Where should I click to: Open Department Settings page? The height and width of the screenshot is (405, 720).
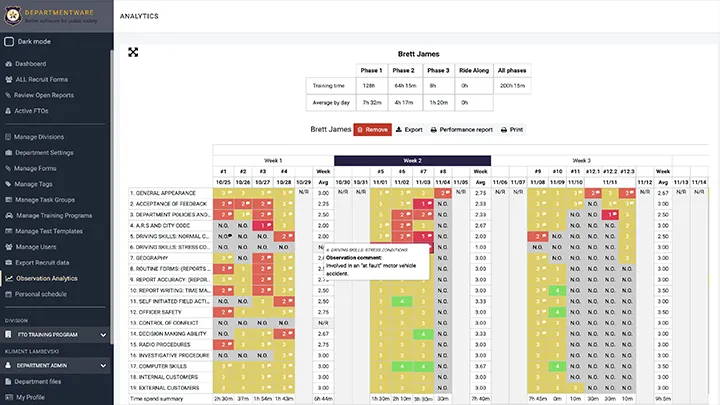tap(43, 152)
